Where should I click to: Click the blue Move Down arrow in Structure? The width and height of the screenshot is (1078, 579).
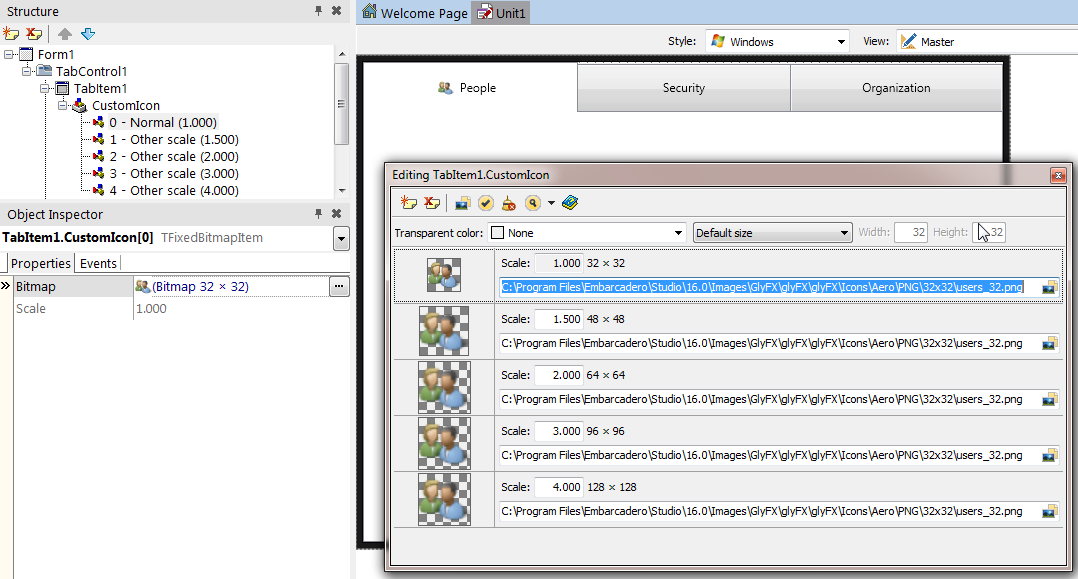88,34
